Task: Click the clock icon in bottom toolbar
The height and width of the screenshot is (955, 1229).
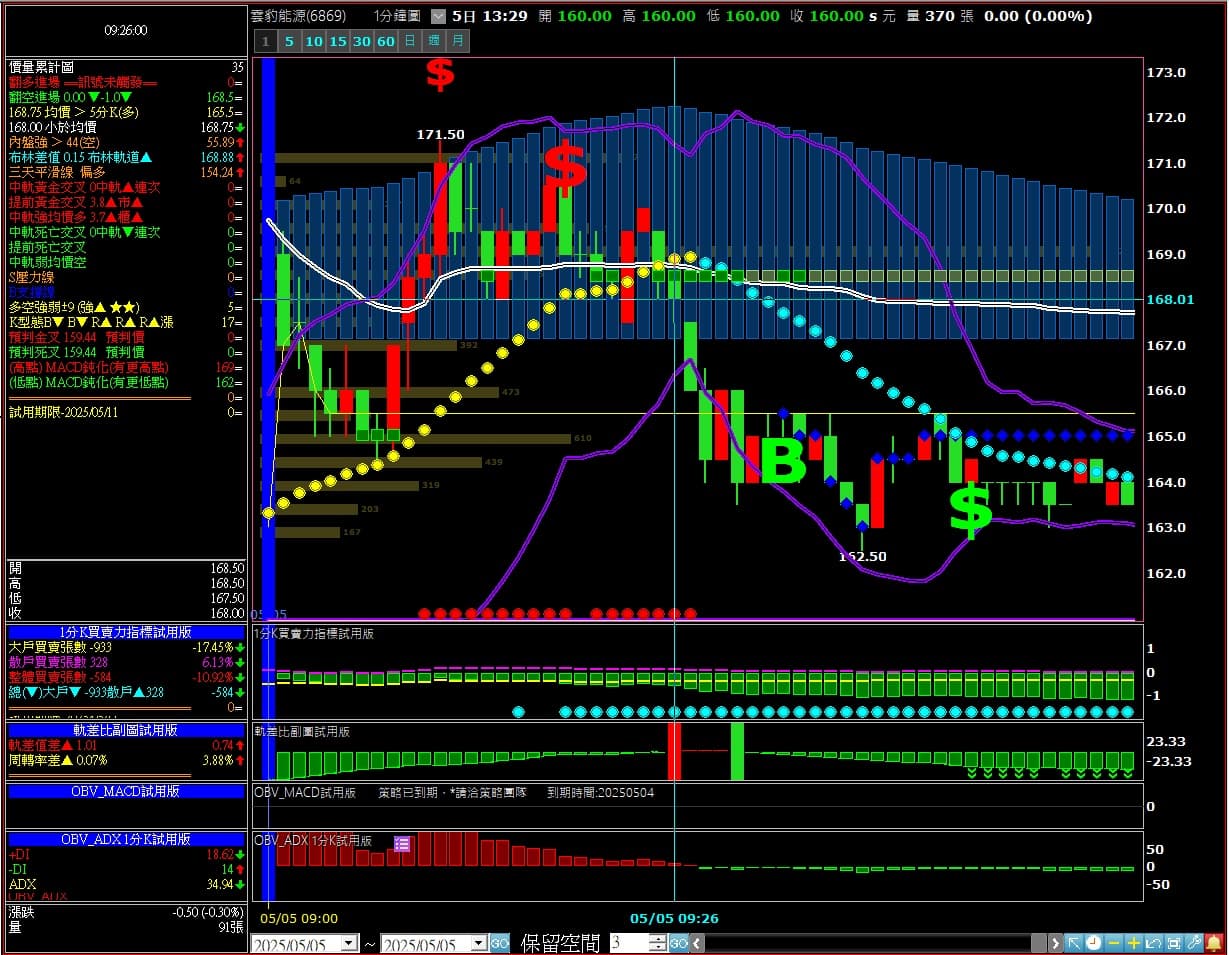Action: [1094, 943]
